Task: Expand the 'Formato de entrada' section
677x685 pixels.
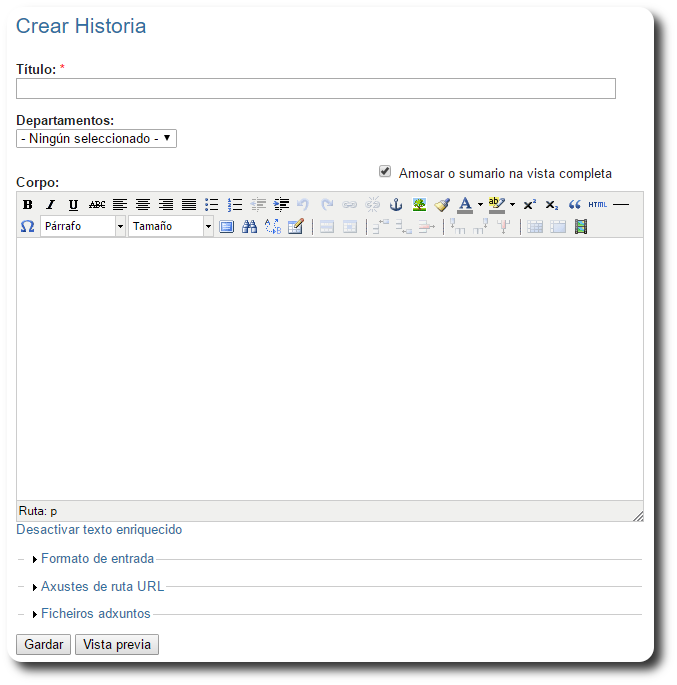Action: pos(97,559)
